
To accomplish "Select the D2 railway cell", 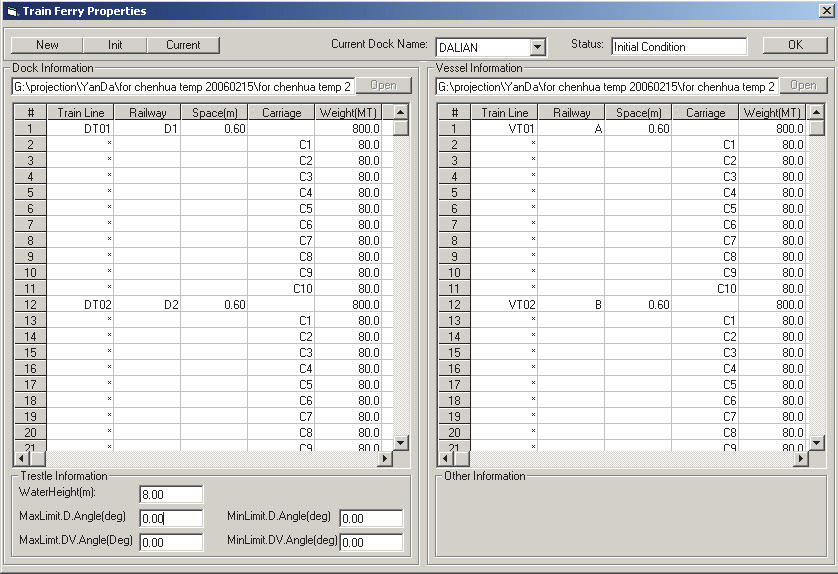I will pyautogui.click(x=147, y=305).
